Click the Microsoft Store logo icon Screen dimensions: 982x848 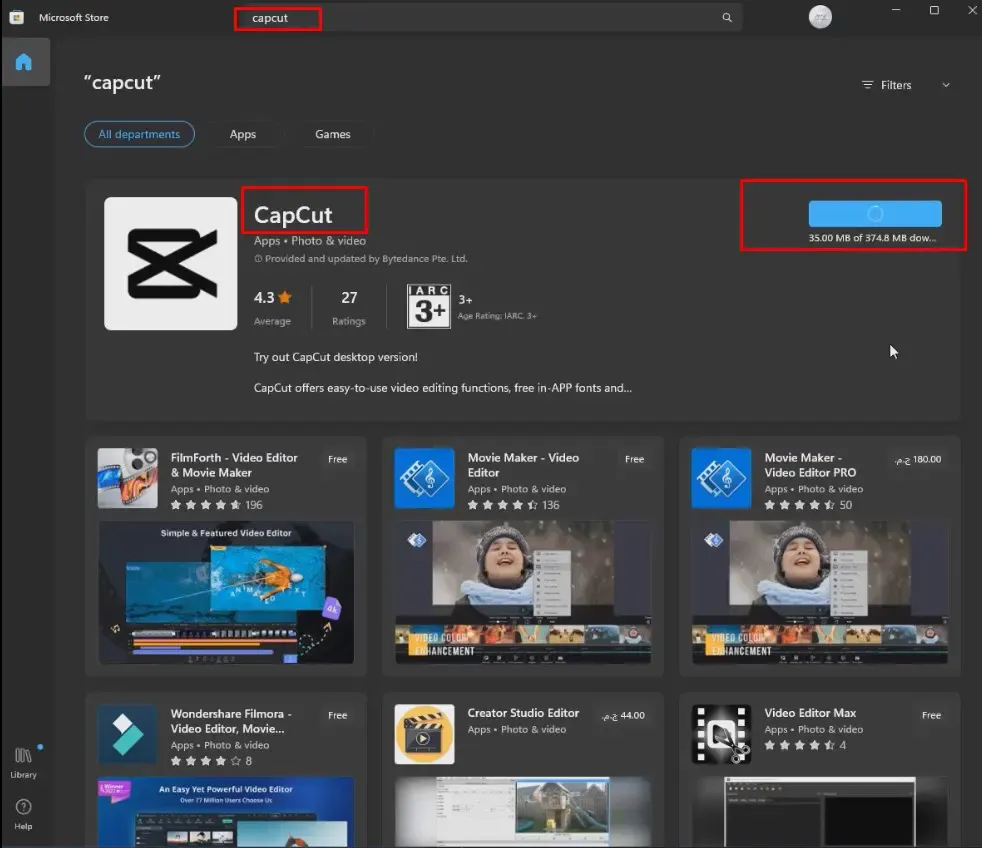pyautogui.click(x=17, y=18)
